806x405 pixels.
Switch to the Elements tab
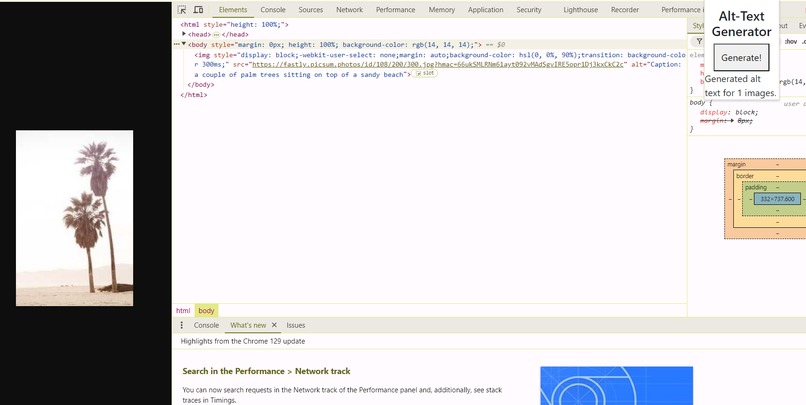tap(233, 10)
